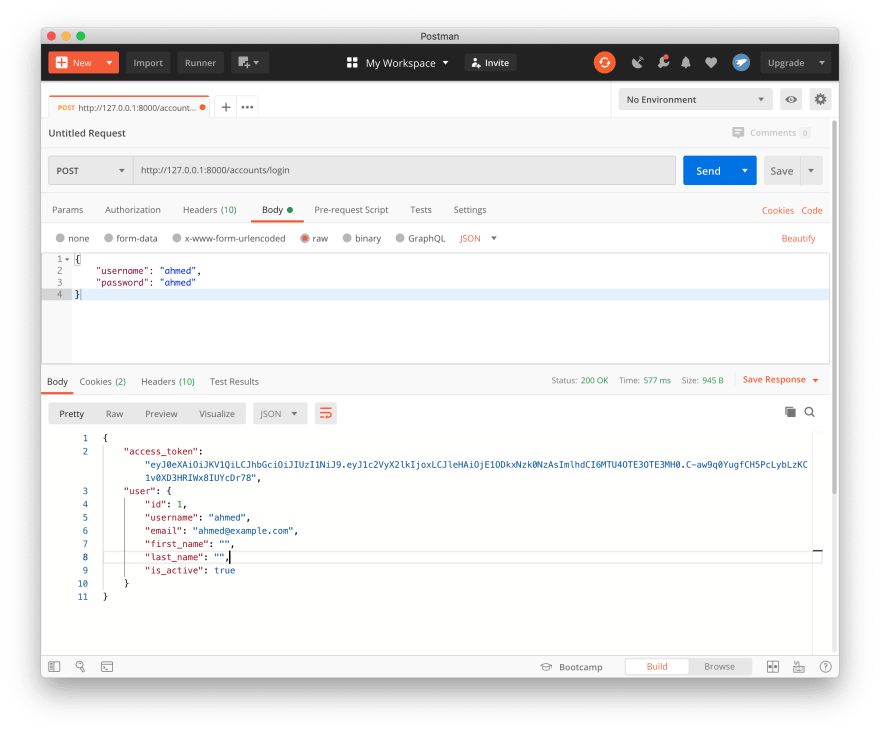The image size is (880, 732).
Task: Switch response view to Raw
Action: [x=114, y=414]
